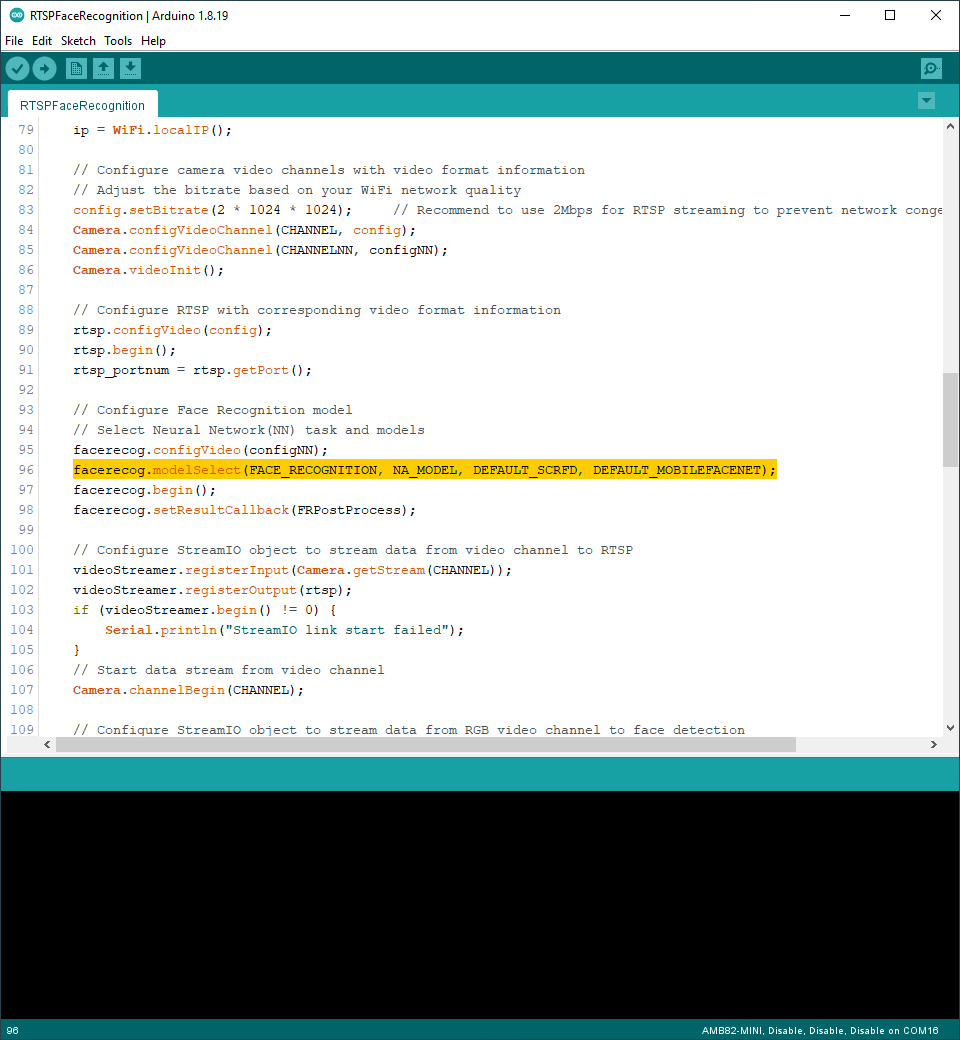This screenshot has width=960, height=1040.
Task: Click inside the black console output area
Action: point(480,900)
